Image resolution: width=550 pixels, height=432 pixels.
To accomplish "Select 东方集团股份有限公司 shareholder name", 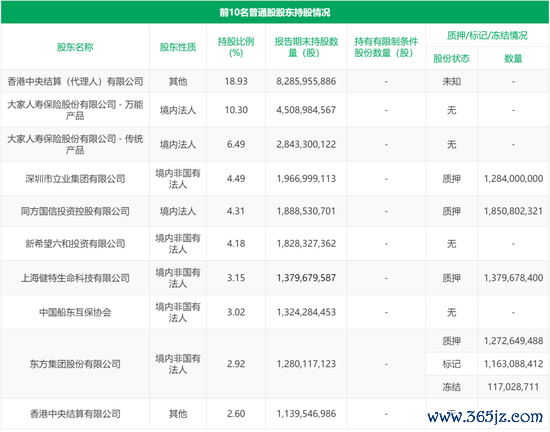I will coord(75,364).
